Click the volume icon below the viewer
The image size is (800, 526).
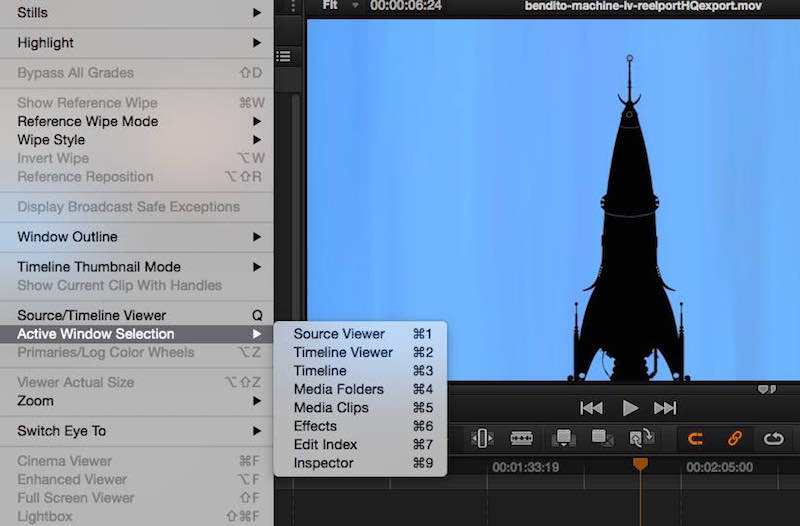(x=767, y=390)
